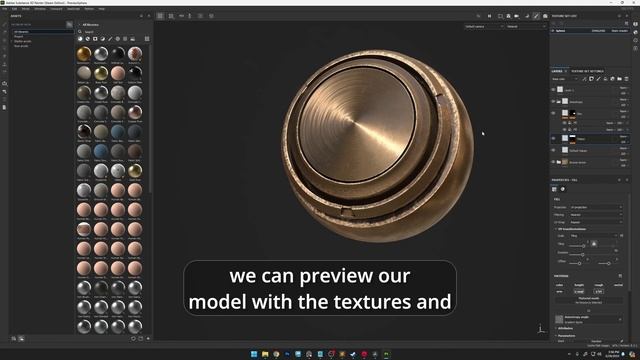Viewport: 640px width, 360px height.
Task: Open the Window menu
Action: 40,9
